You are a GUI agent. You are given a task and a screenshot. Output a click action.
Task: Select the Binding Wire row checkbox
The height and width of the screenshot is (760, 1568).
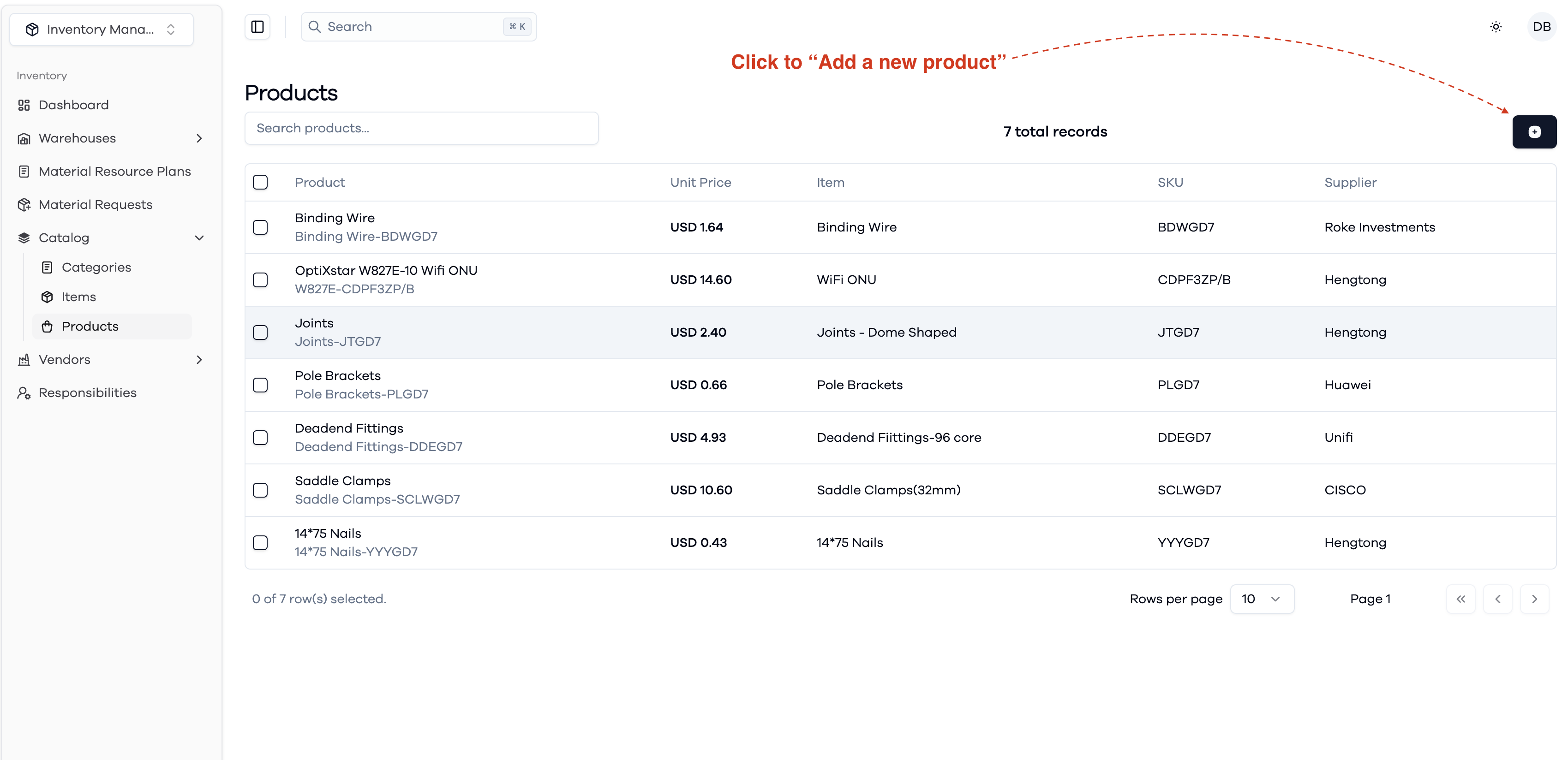(x=260, y=227)
